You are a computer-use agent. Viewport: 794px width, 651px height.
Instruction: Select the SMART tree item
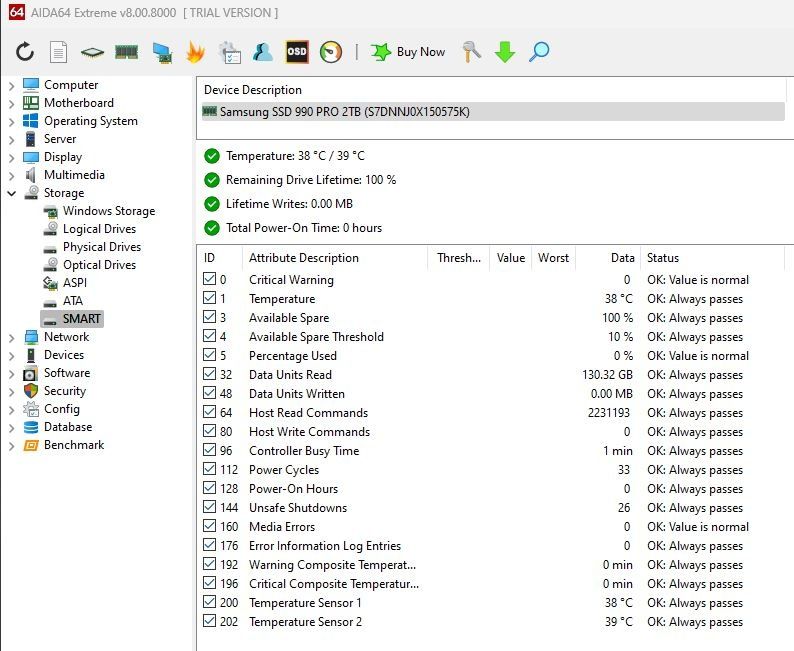click(x=72, y=318)
